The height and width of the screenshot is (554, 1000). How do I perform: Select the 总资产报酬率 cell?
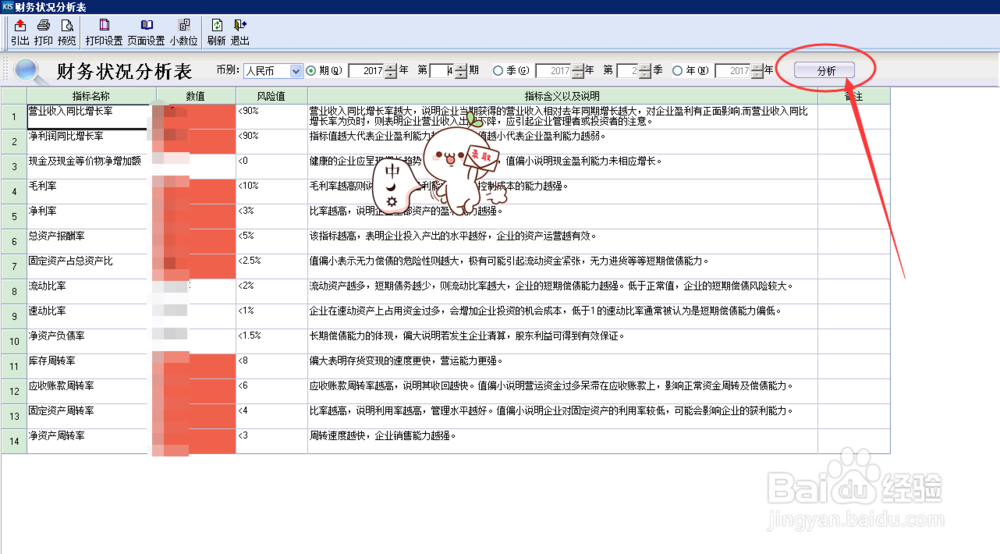point(89,241)
